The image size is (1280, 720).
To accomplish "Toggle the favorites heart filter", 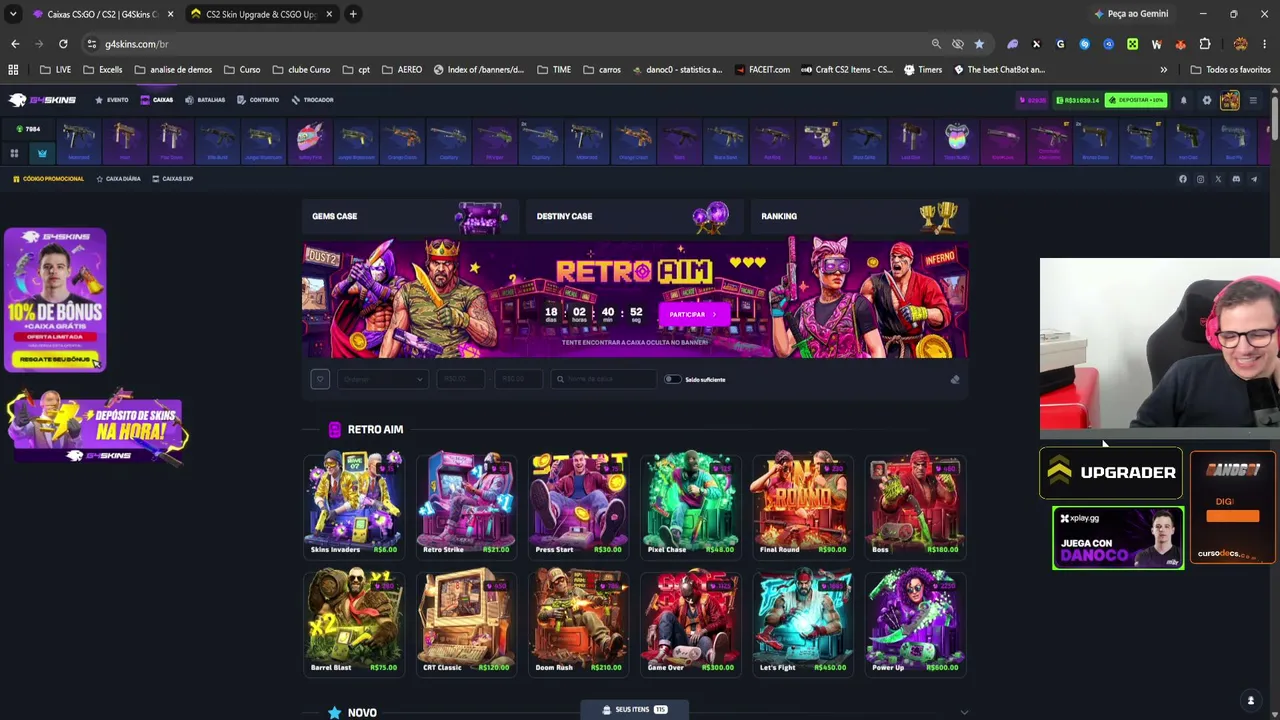I will (320, 379).
